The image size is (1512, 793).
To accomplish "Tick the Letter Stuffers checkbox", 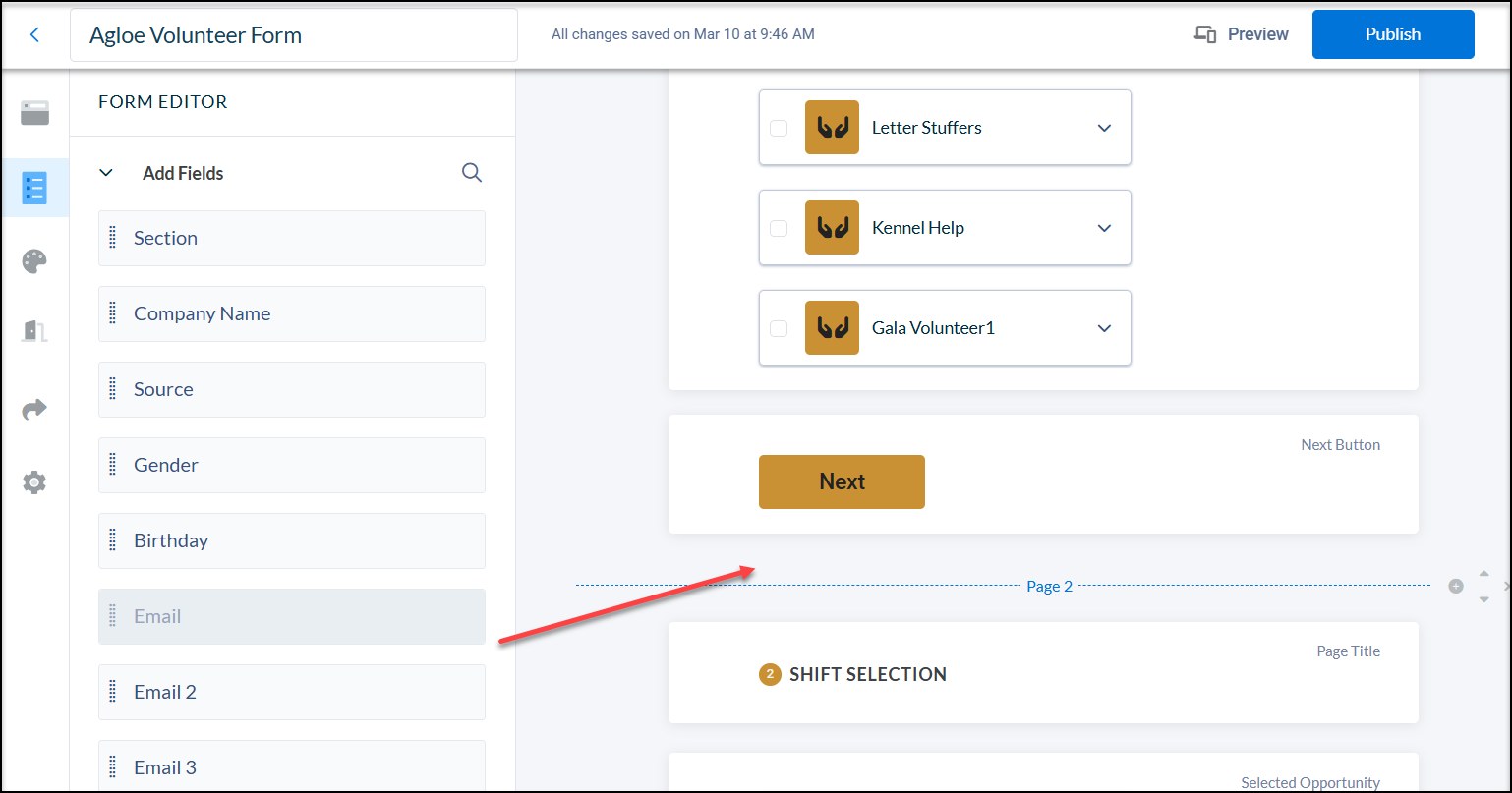I will [x=779, y=128].
